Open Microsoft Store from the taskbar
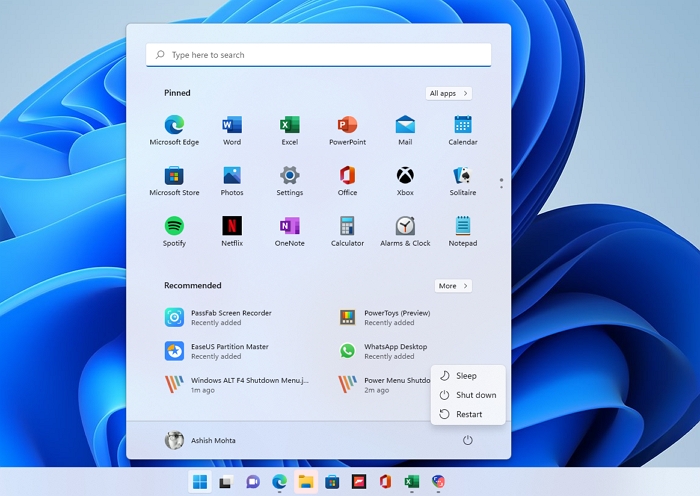The width and height of the screenshot is (700, 496). [x=332, y=482]
